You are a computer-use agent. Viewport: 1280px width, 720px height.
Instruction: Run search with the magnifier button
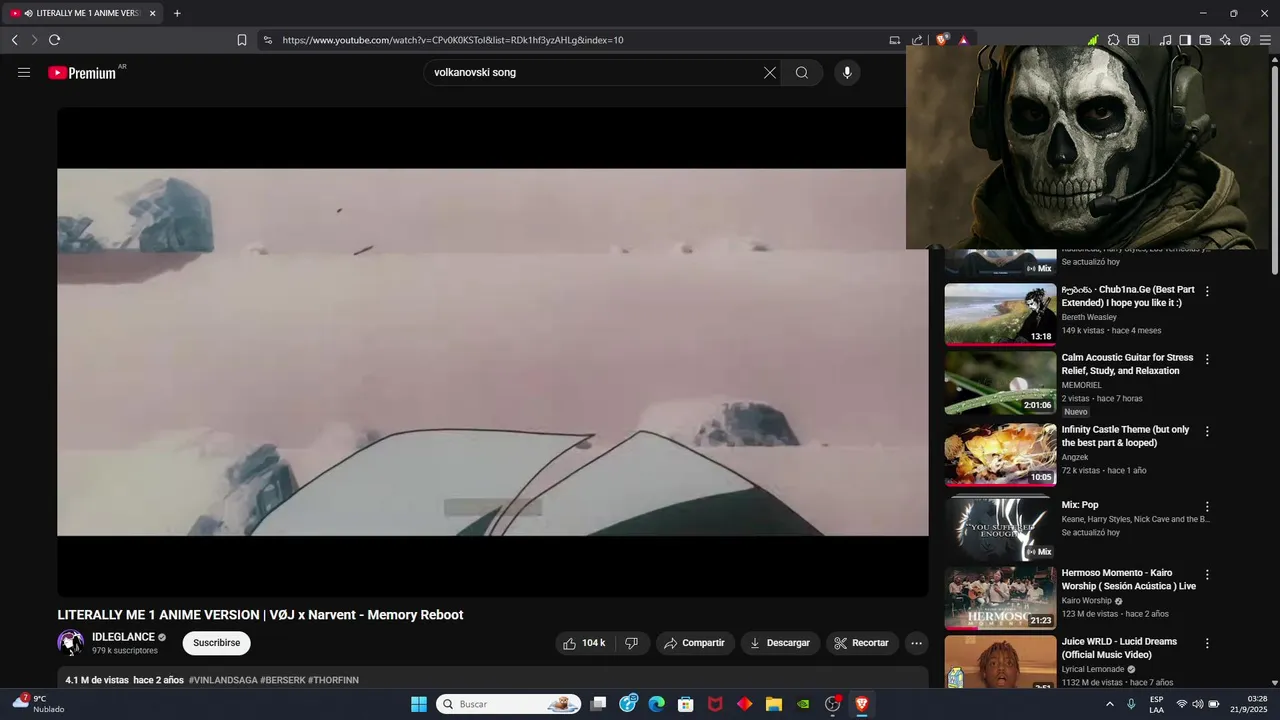click(x=802, y=72)
